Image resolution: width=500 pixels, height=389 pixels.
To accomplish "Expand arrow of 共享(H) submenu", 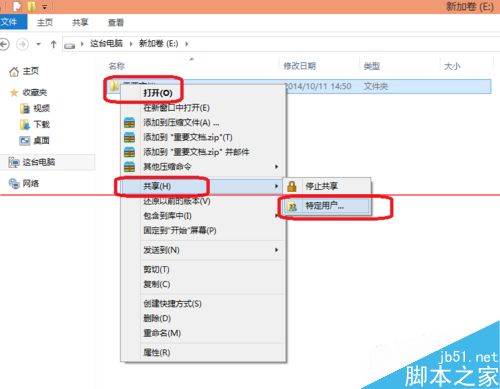I will 276,186.
